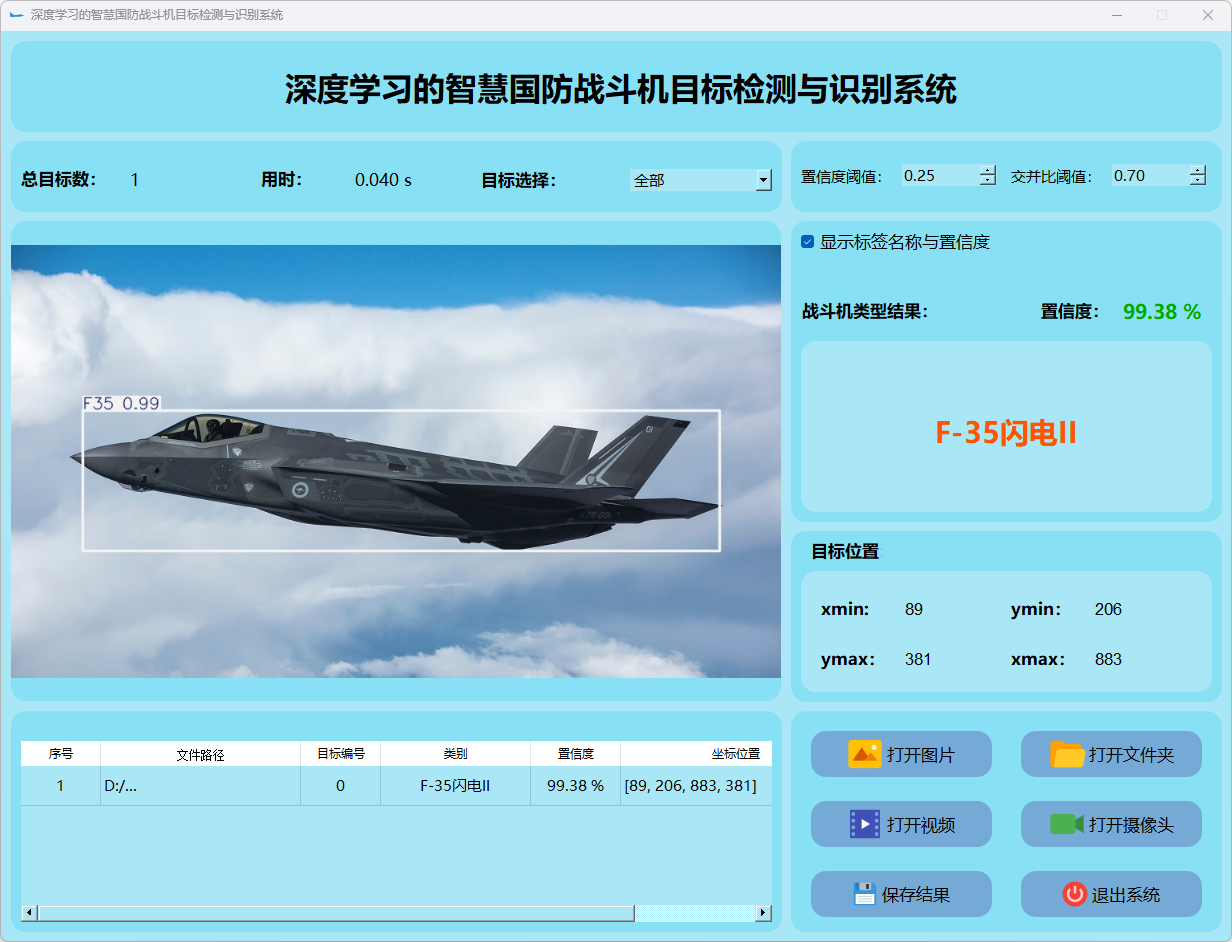The height and width of the screenshot is (942, 1232).
Task: Click the red power icon on 退出系统
Action: coord(1074,894)
